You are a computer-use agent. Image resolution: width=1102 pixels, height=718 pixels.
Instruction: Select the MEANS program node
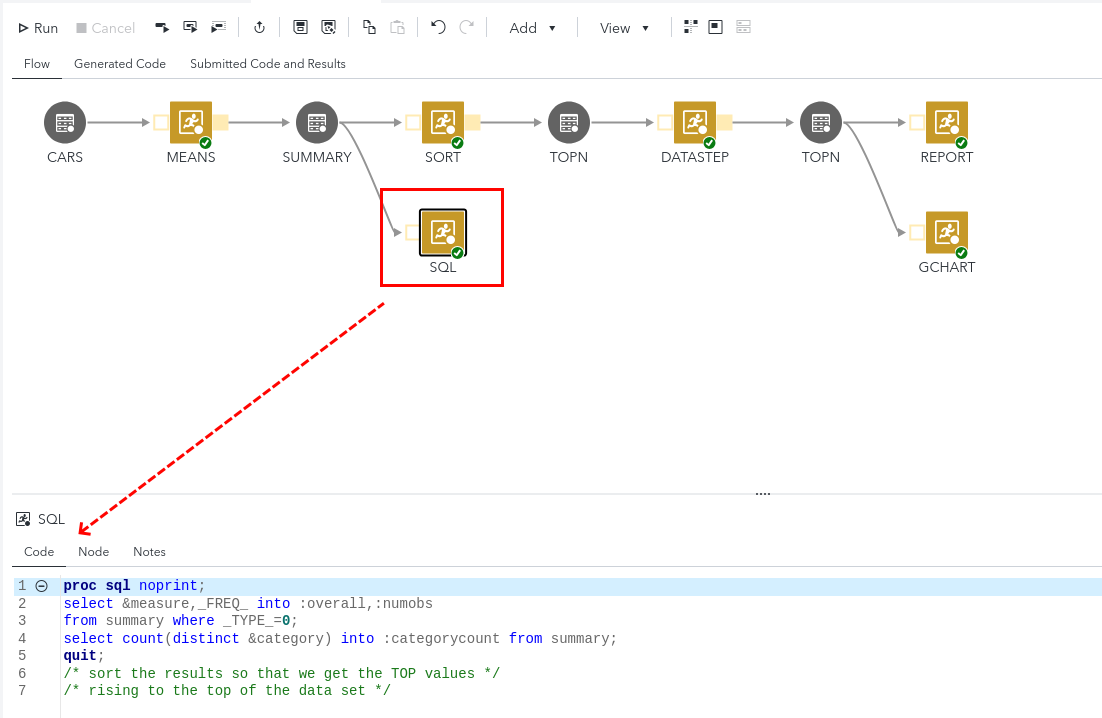pos(190,122)
